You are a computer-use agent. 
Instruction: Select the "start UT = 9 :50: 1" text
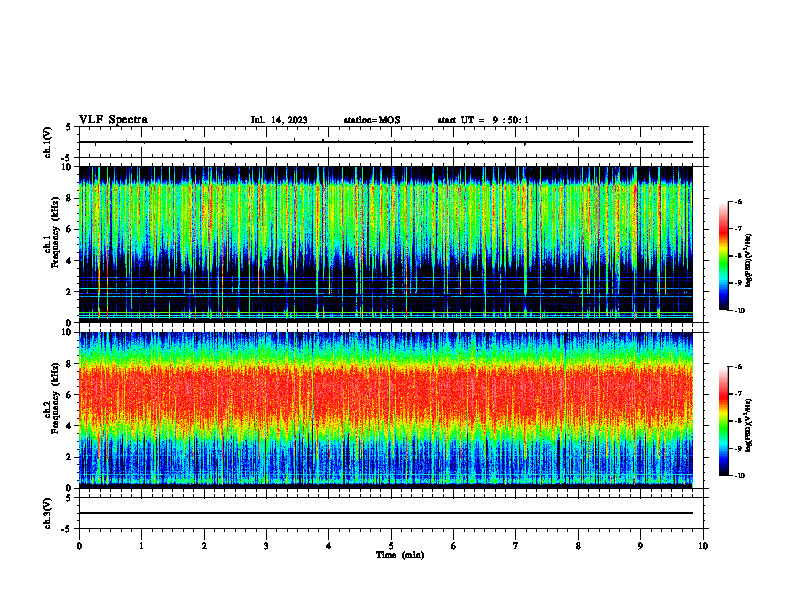tap(483, 120)
